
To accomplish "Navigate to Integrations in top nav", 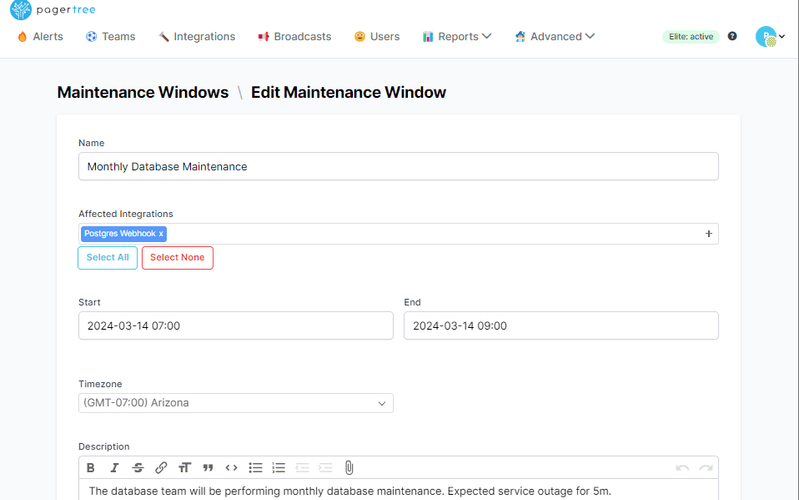I will pyautogui.click(x=196, y=36).
